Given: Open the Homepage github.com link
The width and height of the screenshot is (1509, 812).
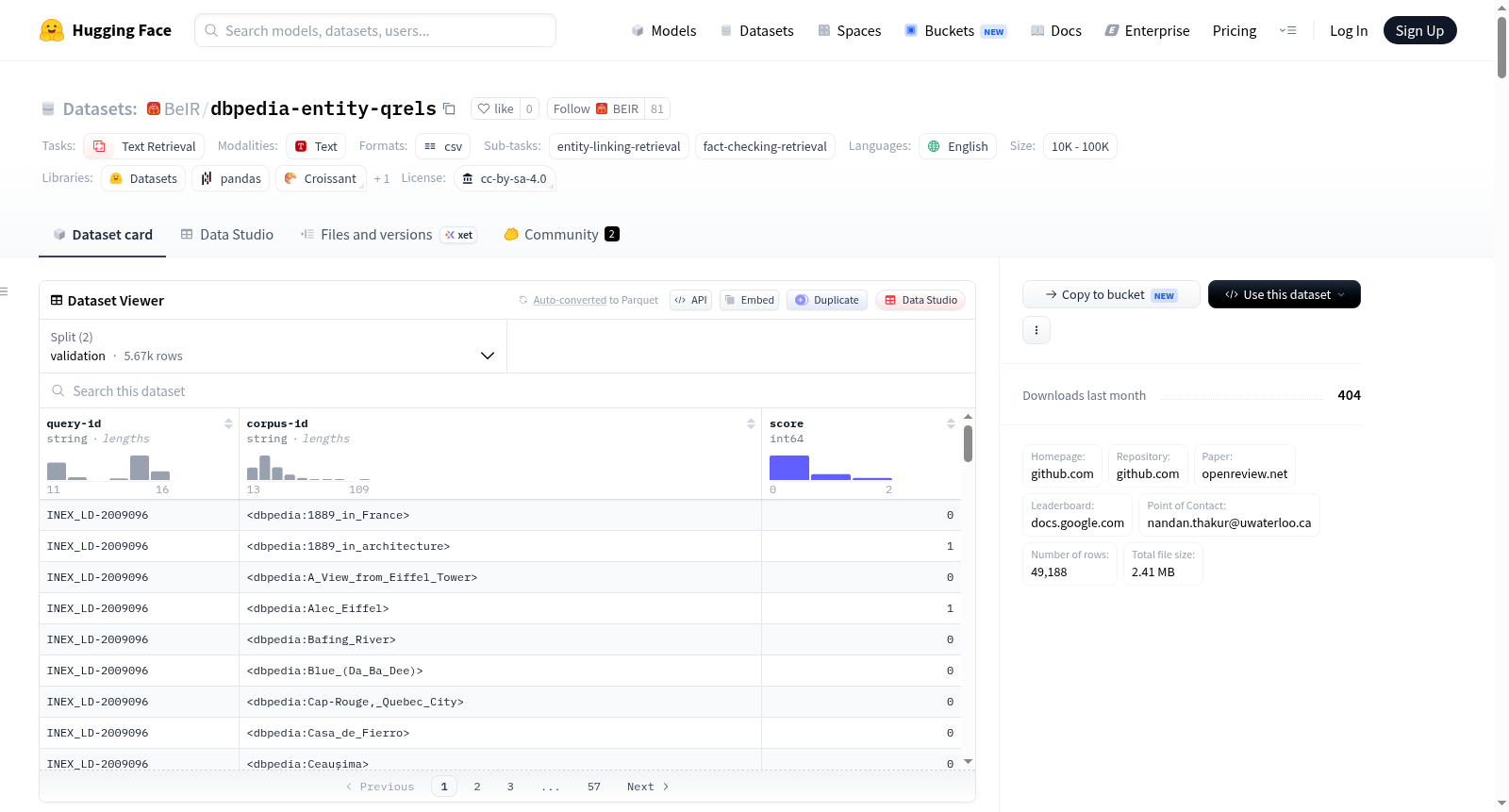Looking at the screenshot, I should 1062,466.
